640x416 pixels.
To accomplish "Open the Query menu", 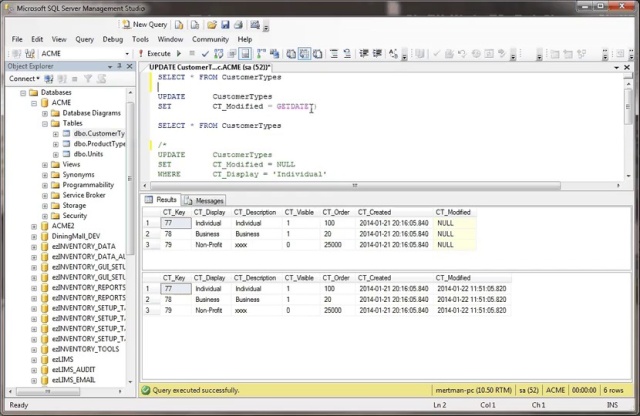I will (x=84, y=39).
